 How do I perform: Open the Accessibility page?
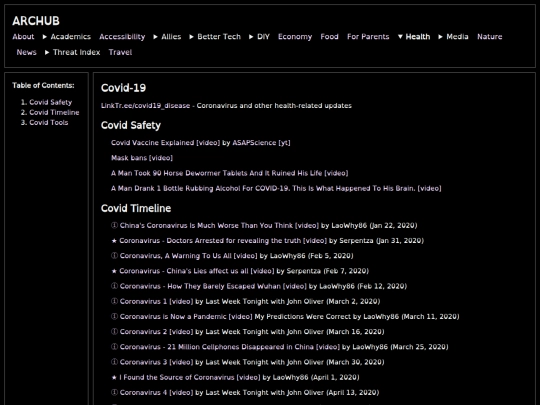click(x=122, y=37)
